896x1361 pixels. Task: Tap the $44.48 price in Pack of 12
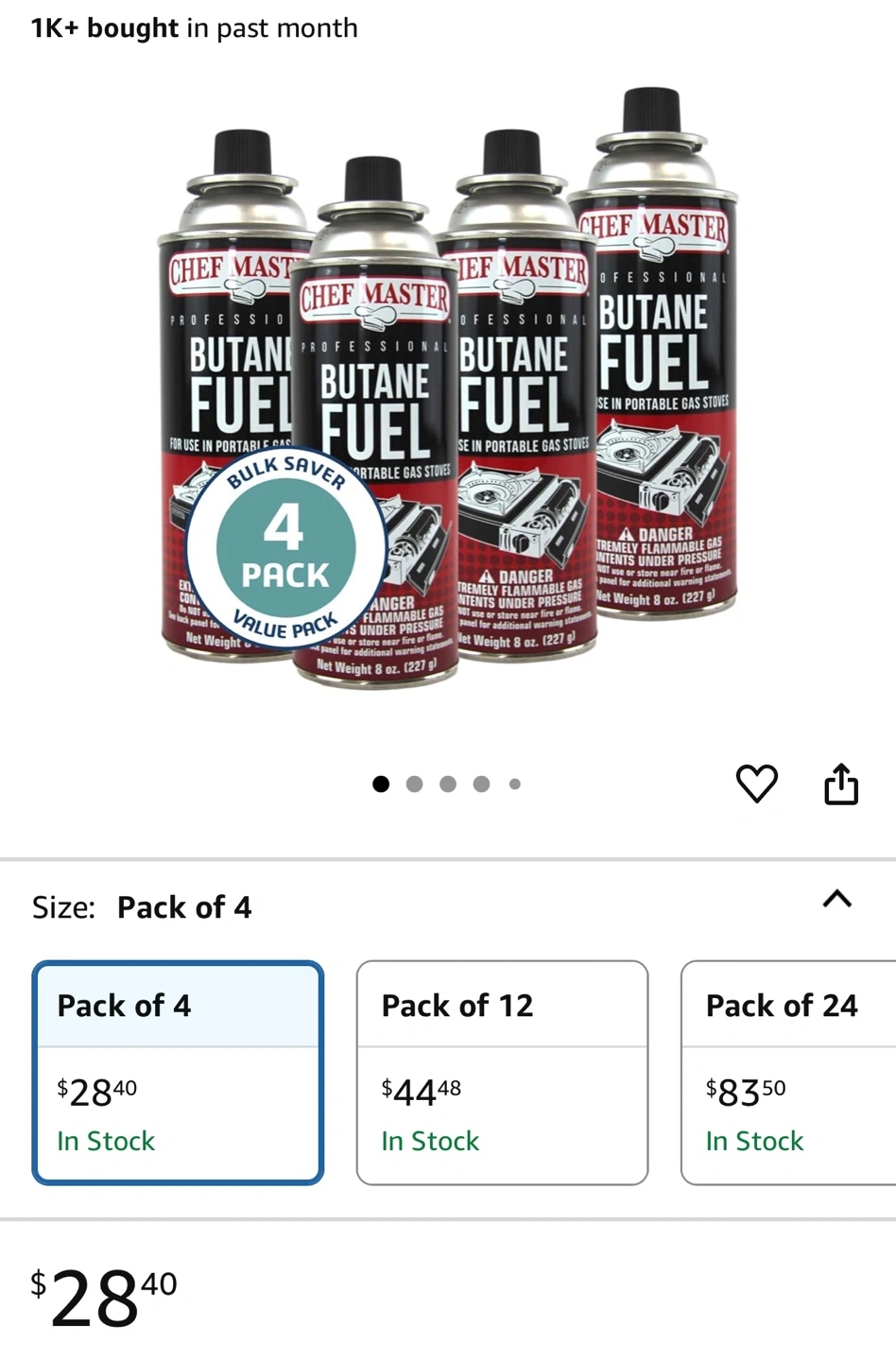tap(422, 1092)
